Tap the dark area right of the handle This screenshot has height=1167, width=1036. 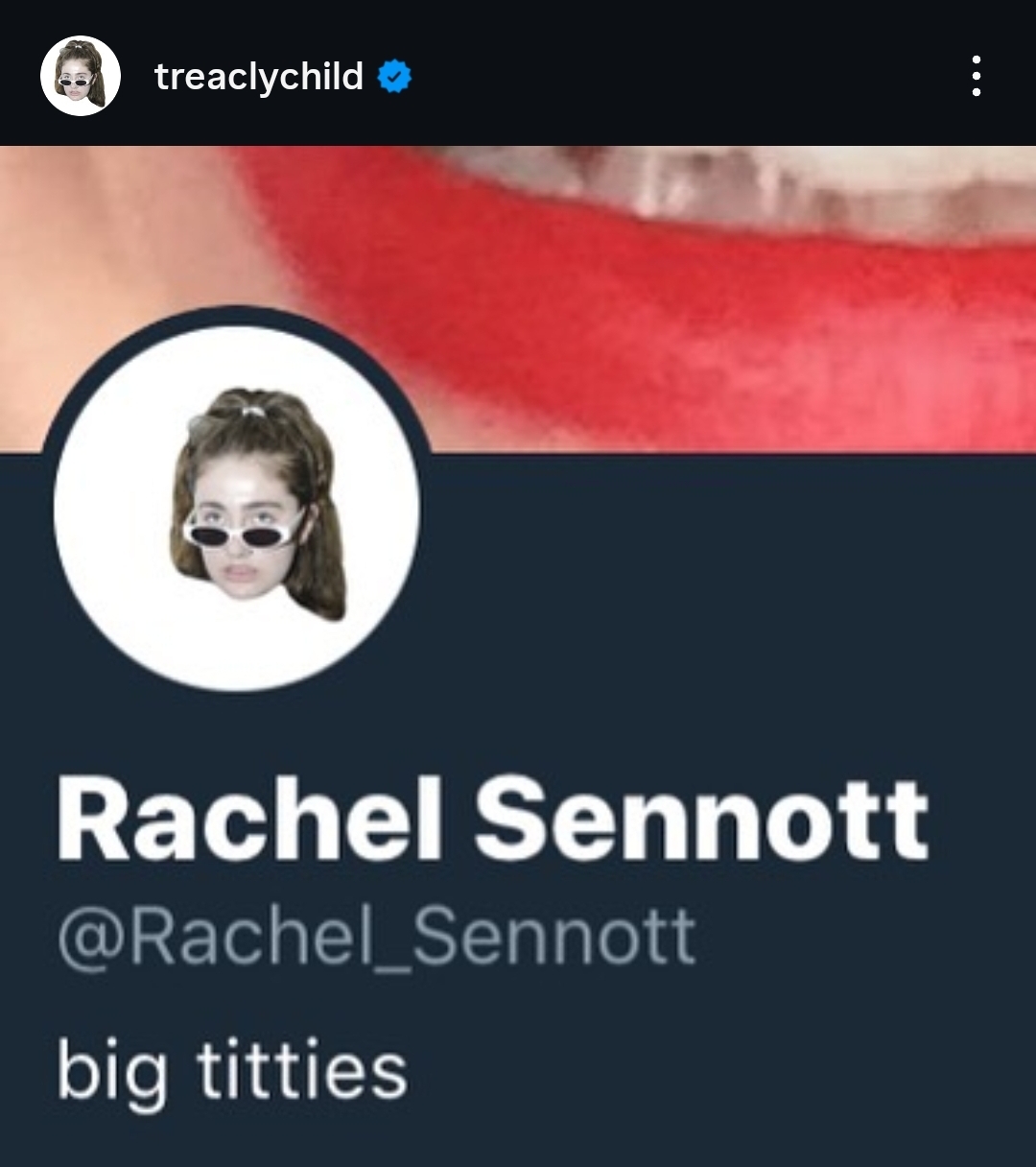(863, 938)
